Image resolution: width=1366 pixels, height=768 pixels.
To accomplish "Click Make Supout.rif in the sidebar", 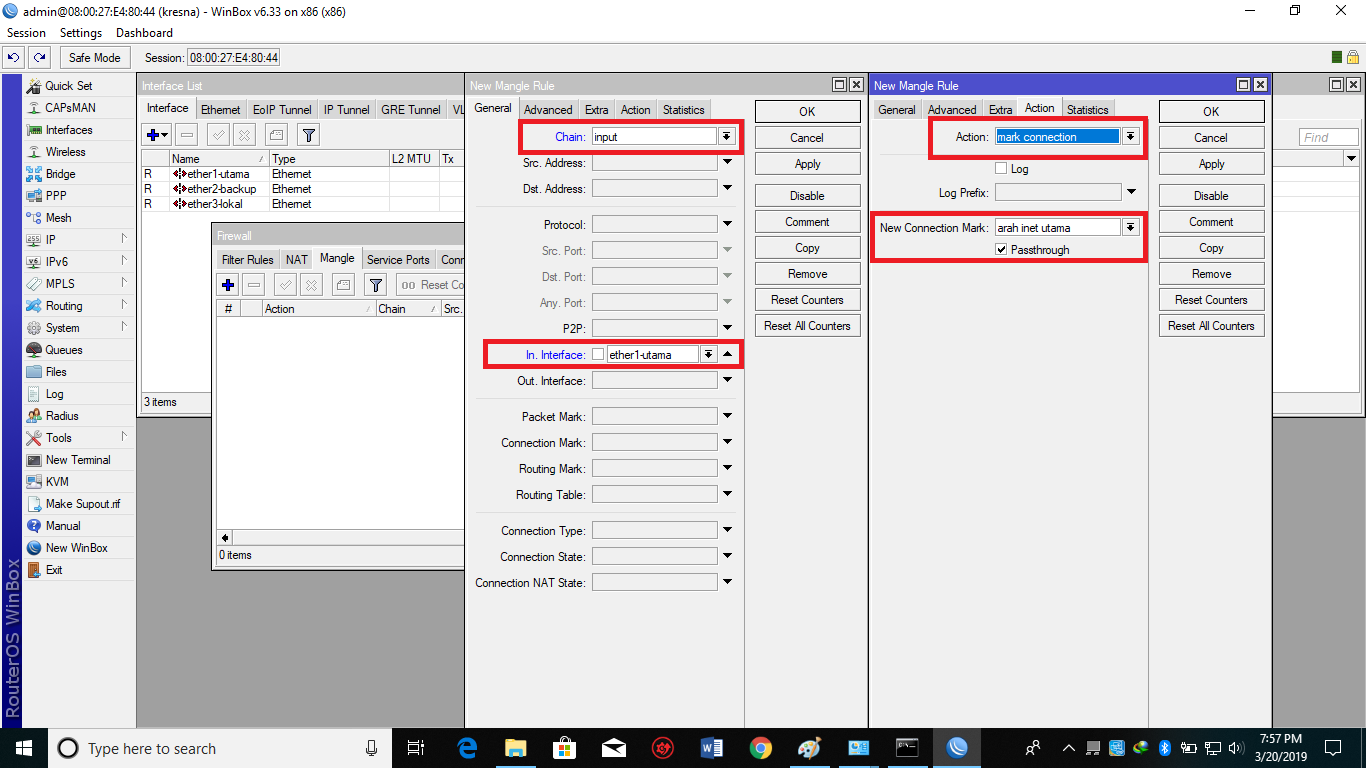I will 82,504.
